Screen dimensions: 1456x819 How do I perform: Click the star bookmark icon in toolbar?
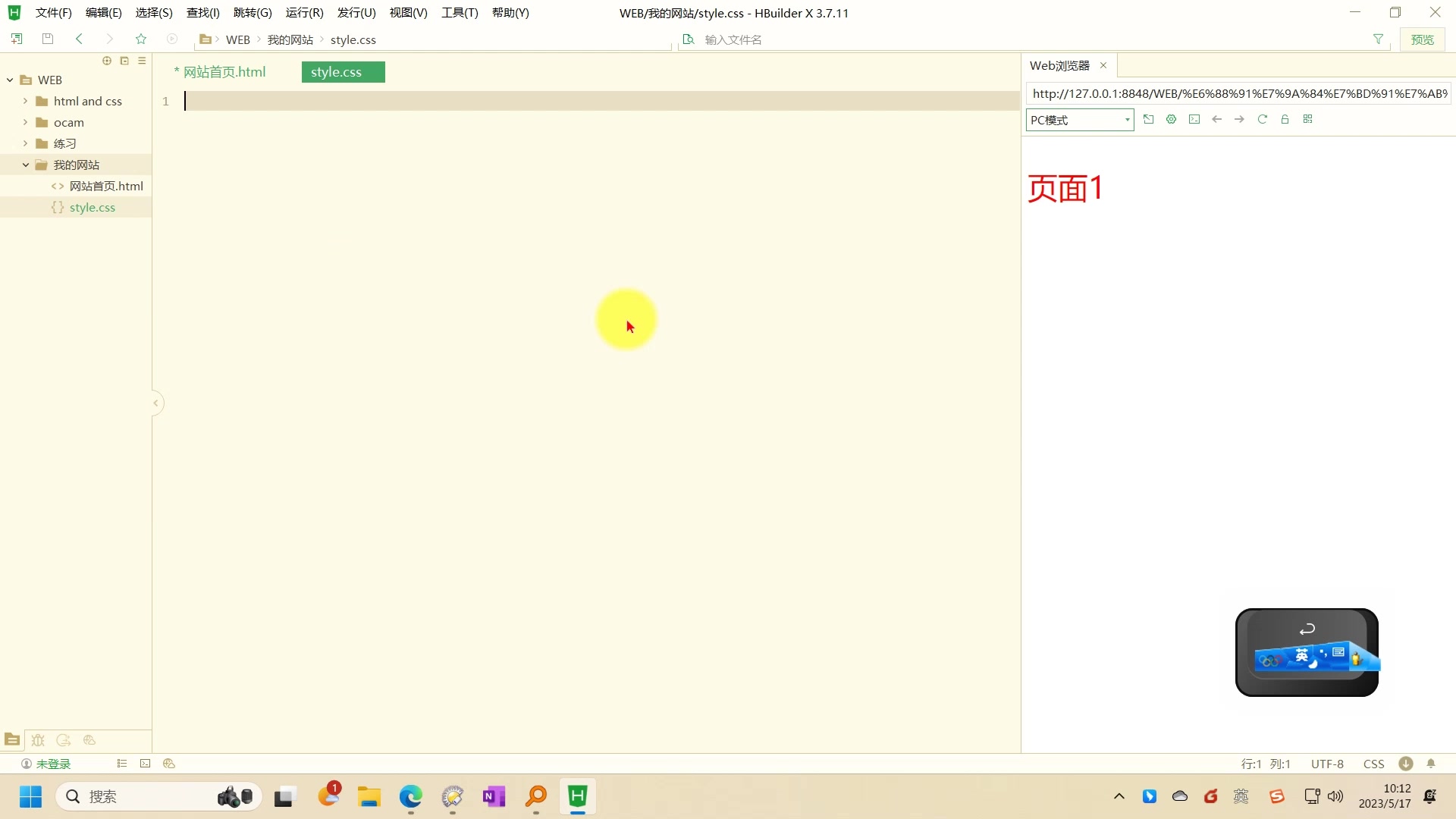tap(141, 39)
